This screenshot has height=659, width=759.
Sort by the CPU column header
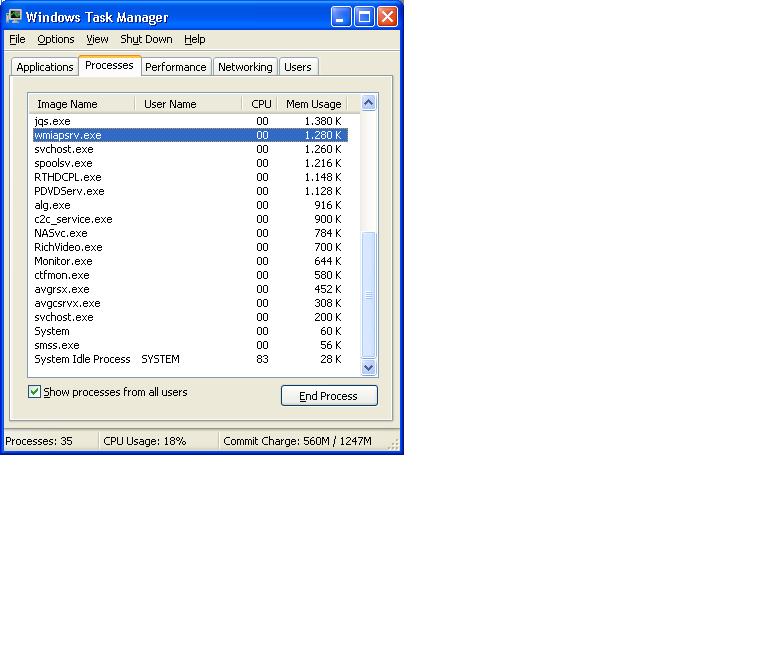click(x=259, y=104)
